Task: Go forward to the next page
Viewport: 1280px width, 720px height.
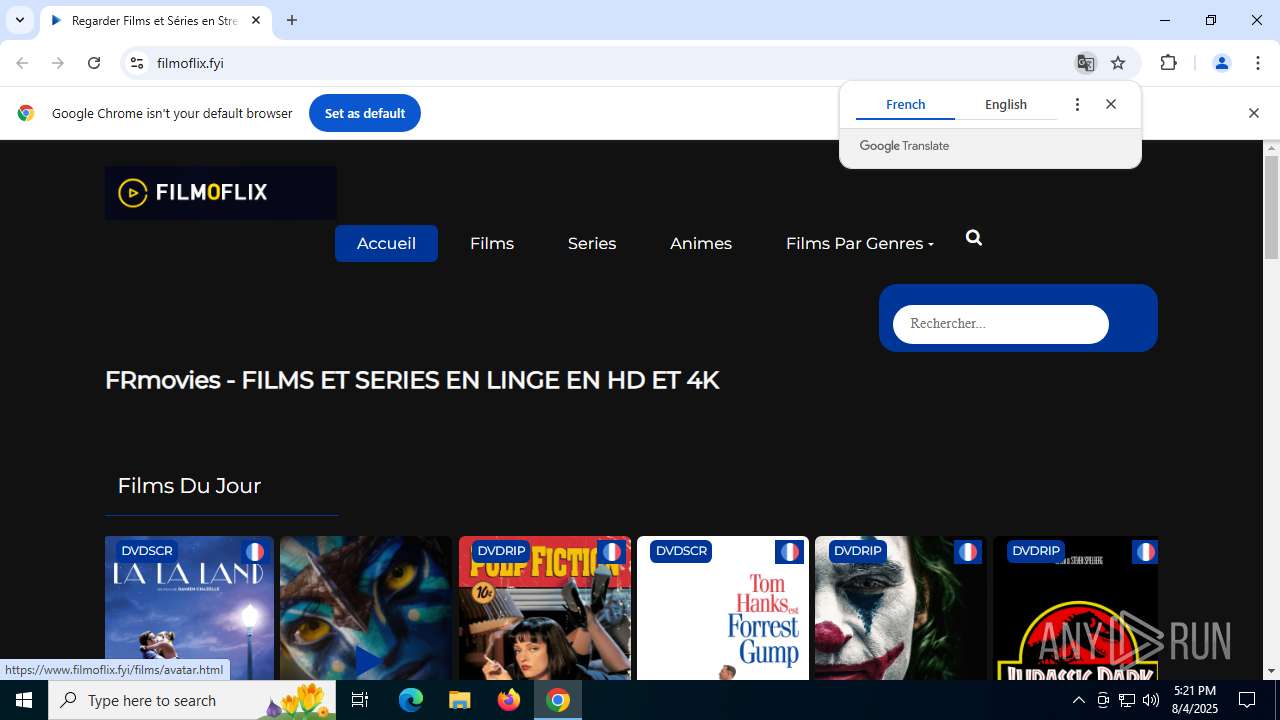Action: click(x=58, y=63)
